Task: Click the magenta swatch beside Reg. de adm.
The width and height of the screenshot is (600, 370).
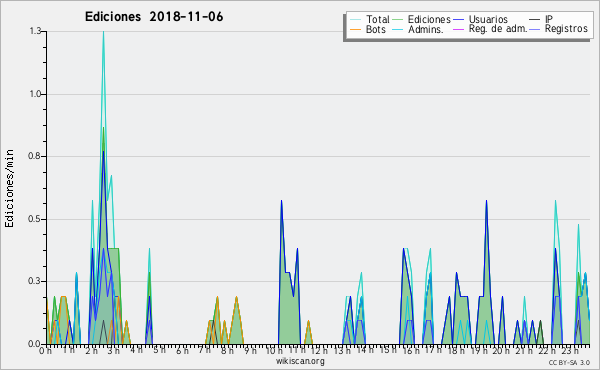Action: tap(458, 29)
